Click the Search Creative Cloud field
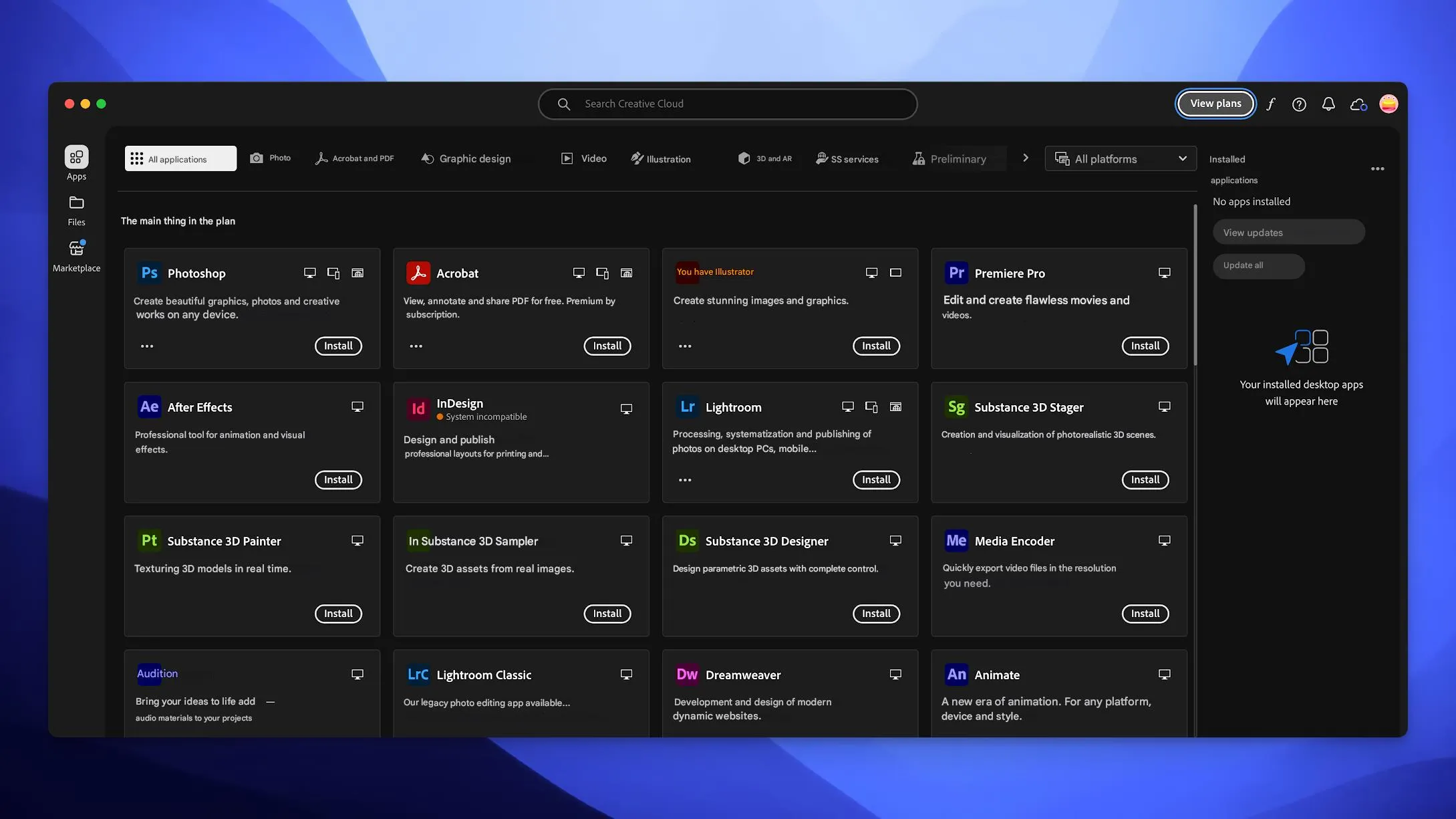The image size is (1456, 819). click(727, 104)
